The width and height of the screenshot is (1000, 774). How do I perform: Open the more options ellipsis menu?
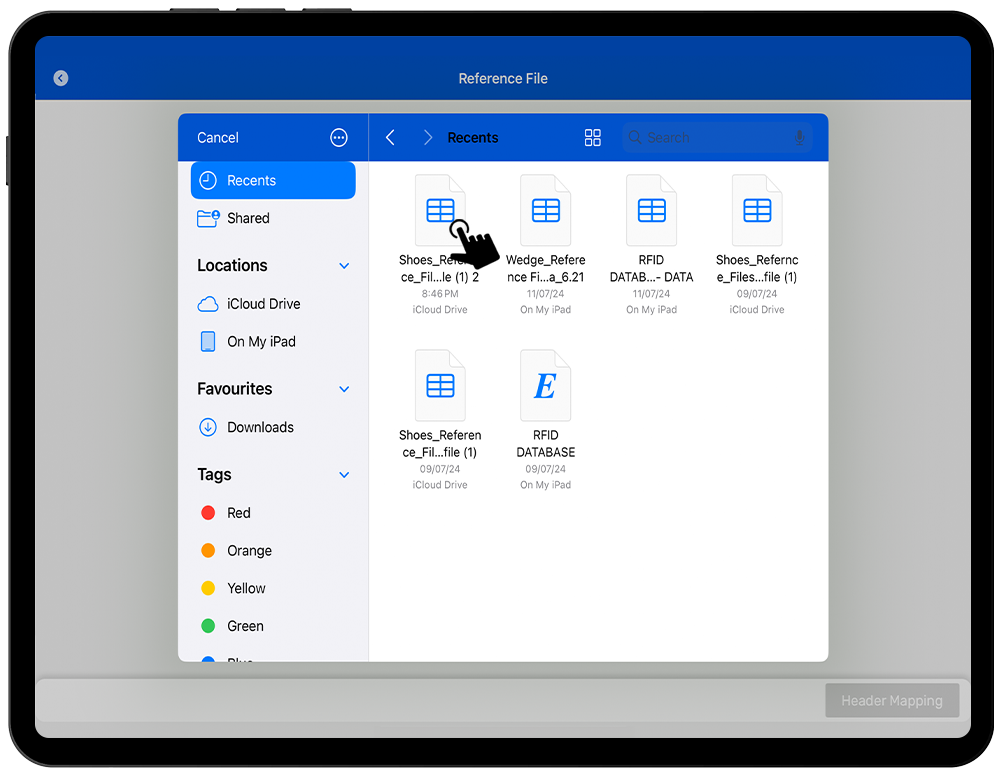point(339,138)
